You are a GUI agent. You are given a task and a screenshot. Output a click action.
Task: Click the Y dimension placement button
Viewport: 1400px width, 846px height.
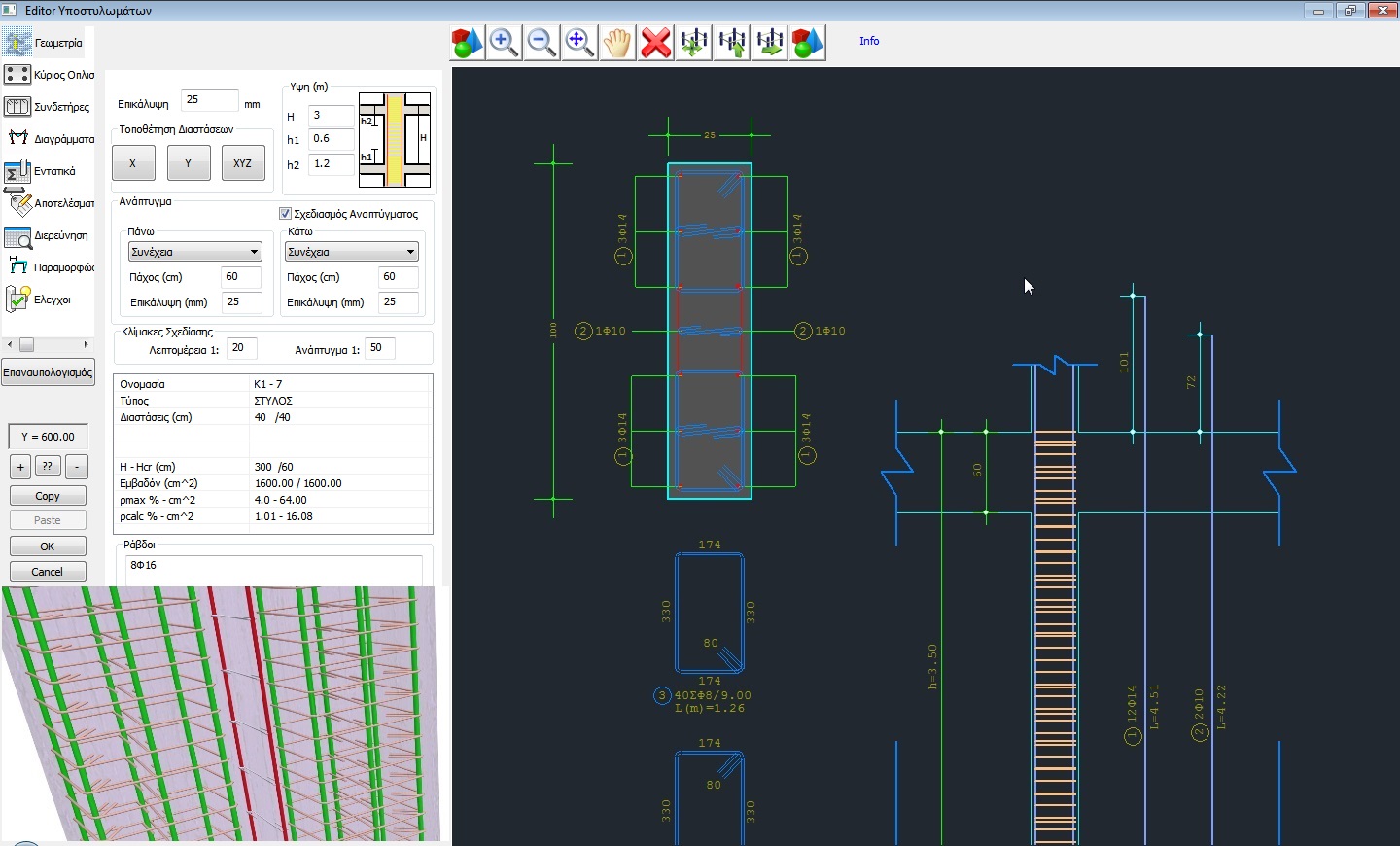189,163
